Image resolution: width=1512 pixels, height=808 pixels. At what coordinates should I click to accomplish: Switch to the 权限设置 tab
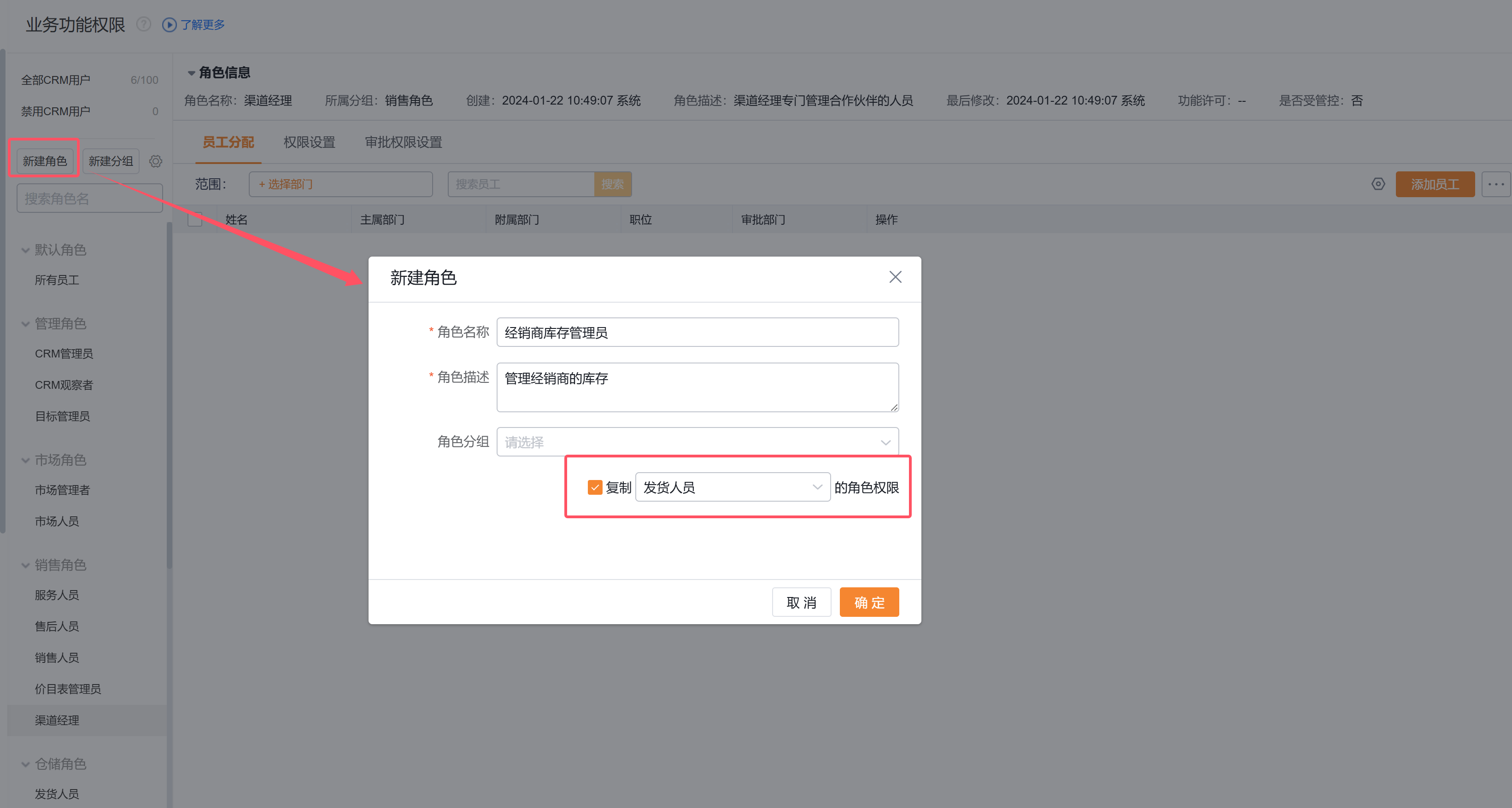[x=309, y=142]
